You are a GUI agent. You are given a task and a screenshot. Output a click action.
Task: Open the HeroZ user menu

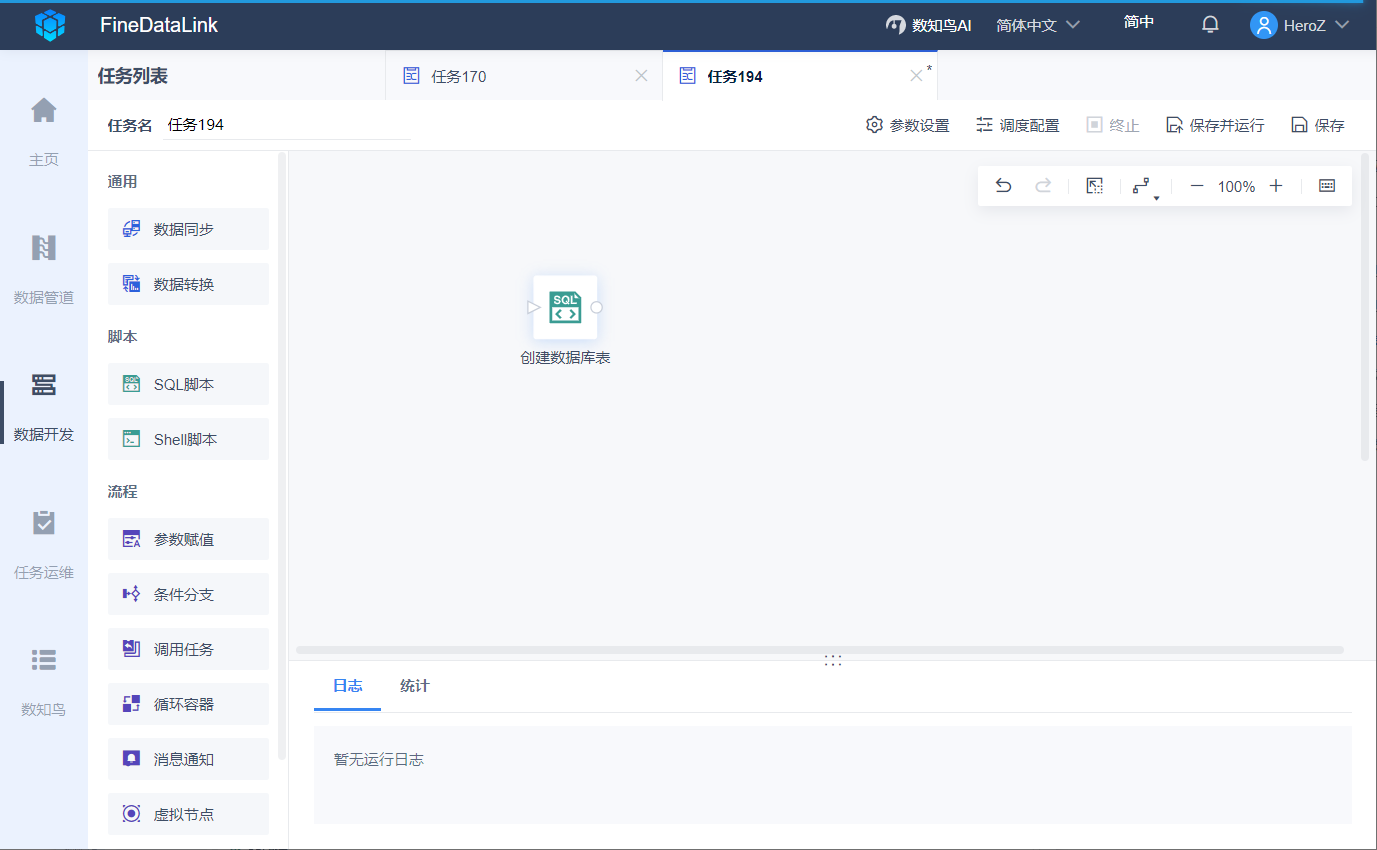[x=1300, y=25]
